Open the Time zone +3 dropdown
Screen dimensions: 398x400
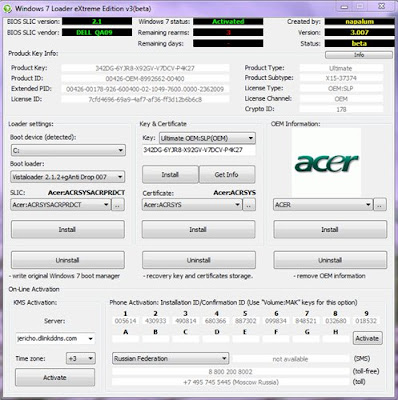point(81,359)
